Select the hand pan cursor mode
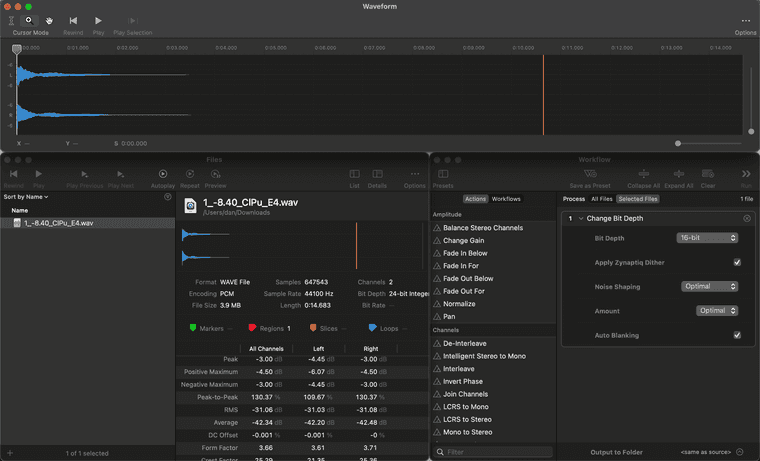This screenshot has width=760, height=461. [x=49, y=21]
